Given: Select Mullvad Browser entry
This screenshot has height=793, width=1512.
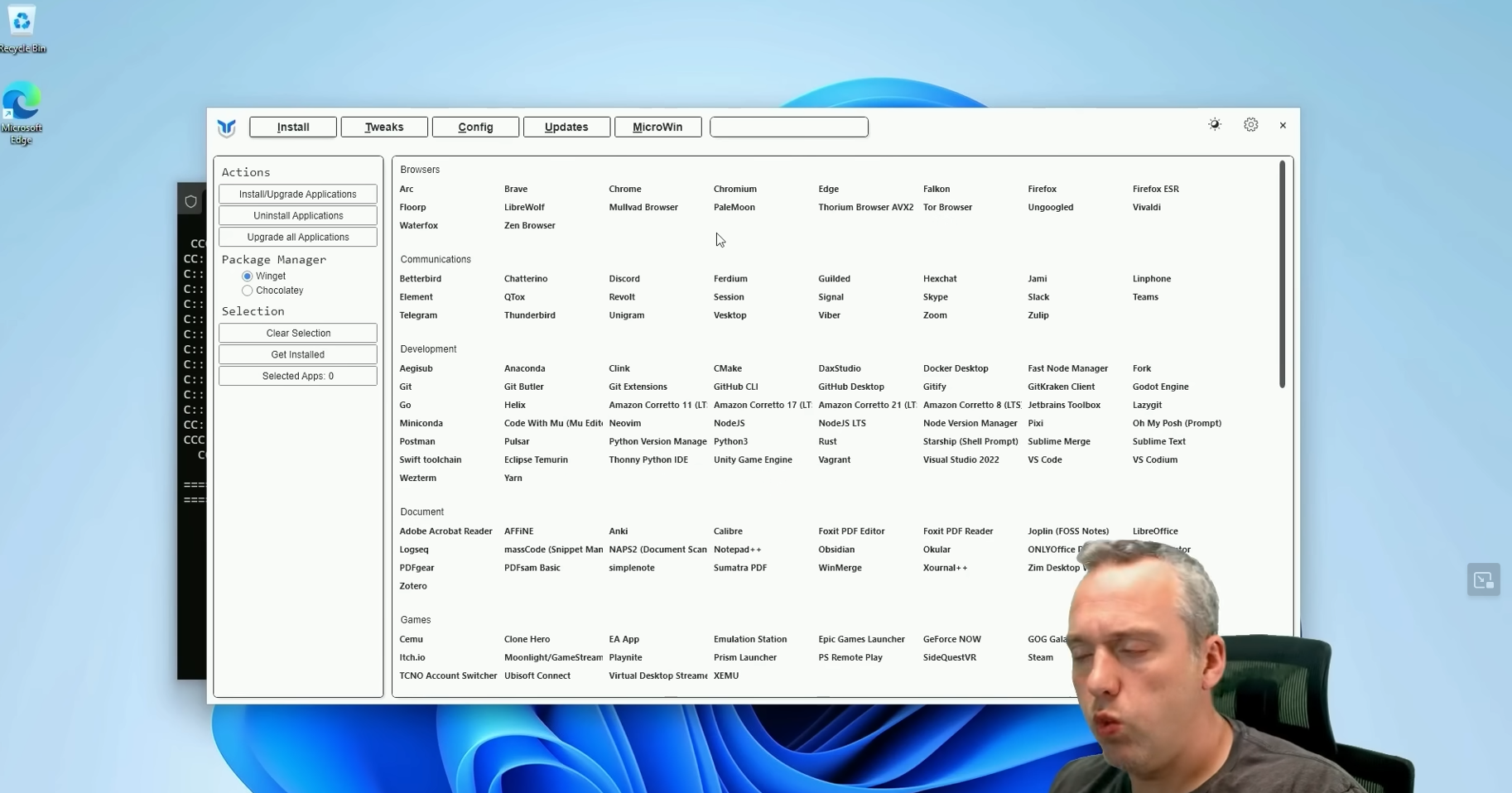Looking at the screenshot, I should [643, 207].
